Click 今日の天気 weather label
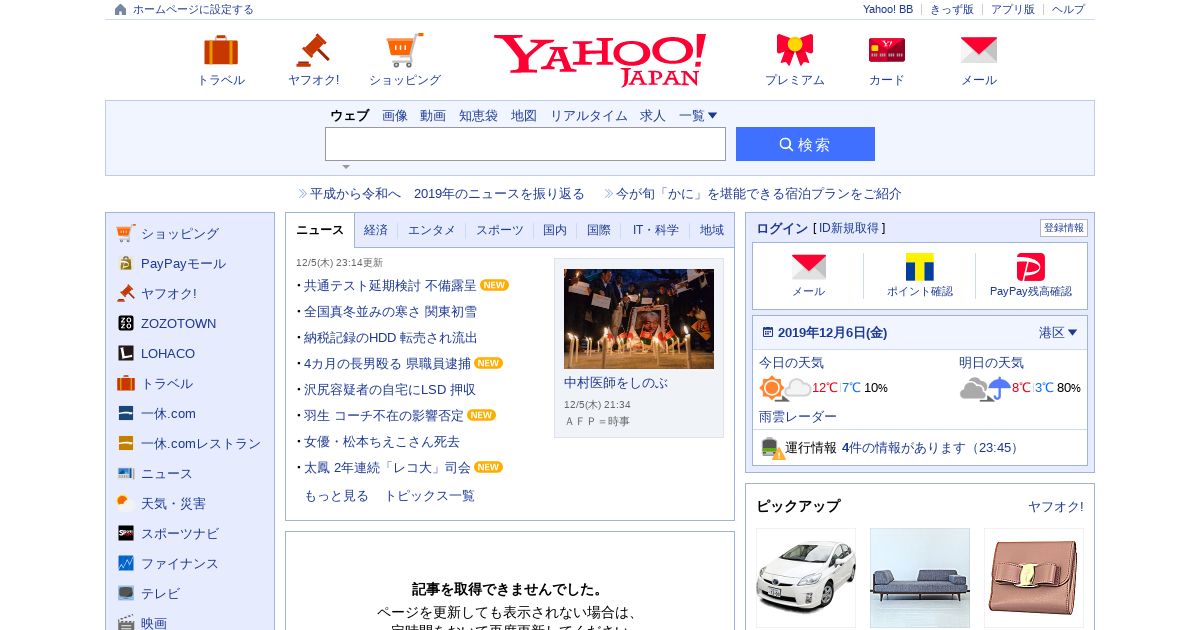 click(x=791, y=362)
